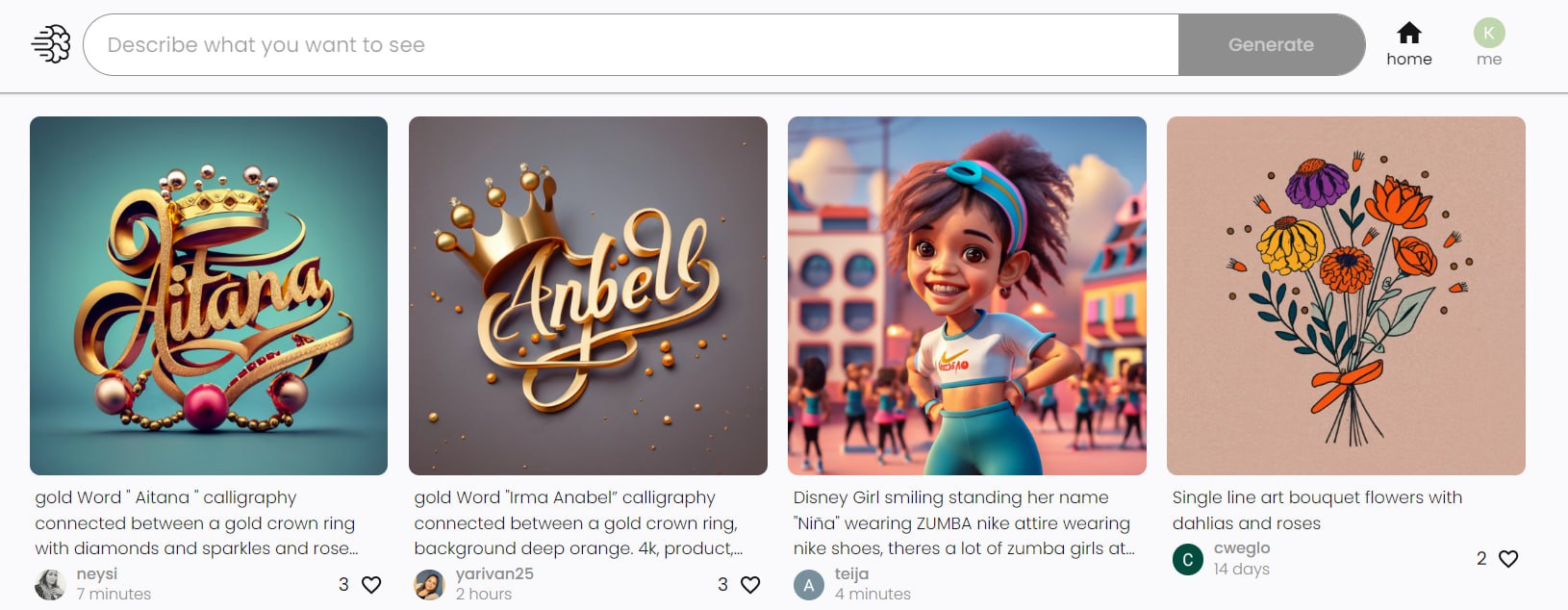Open username link yarivan25
The width and height of the screenshot is (1568, 610).
494,573
